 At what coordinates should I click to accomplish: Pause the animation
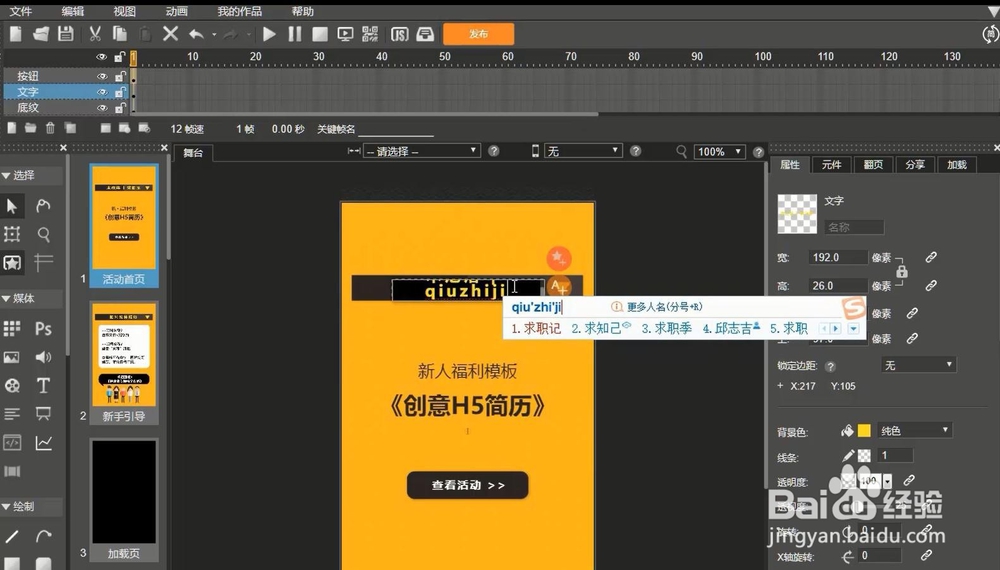[294, 34]
